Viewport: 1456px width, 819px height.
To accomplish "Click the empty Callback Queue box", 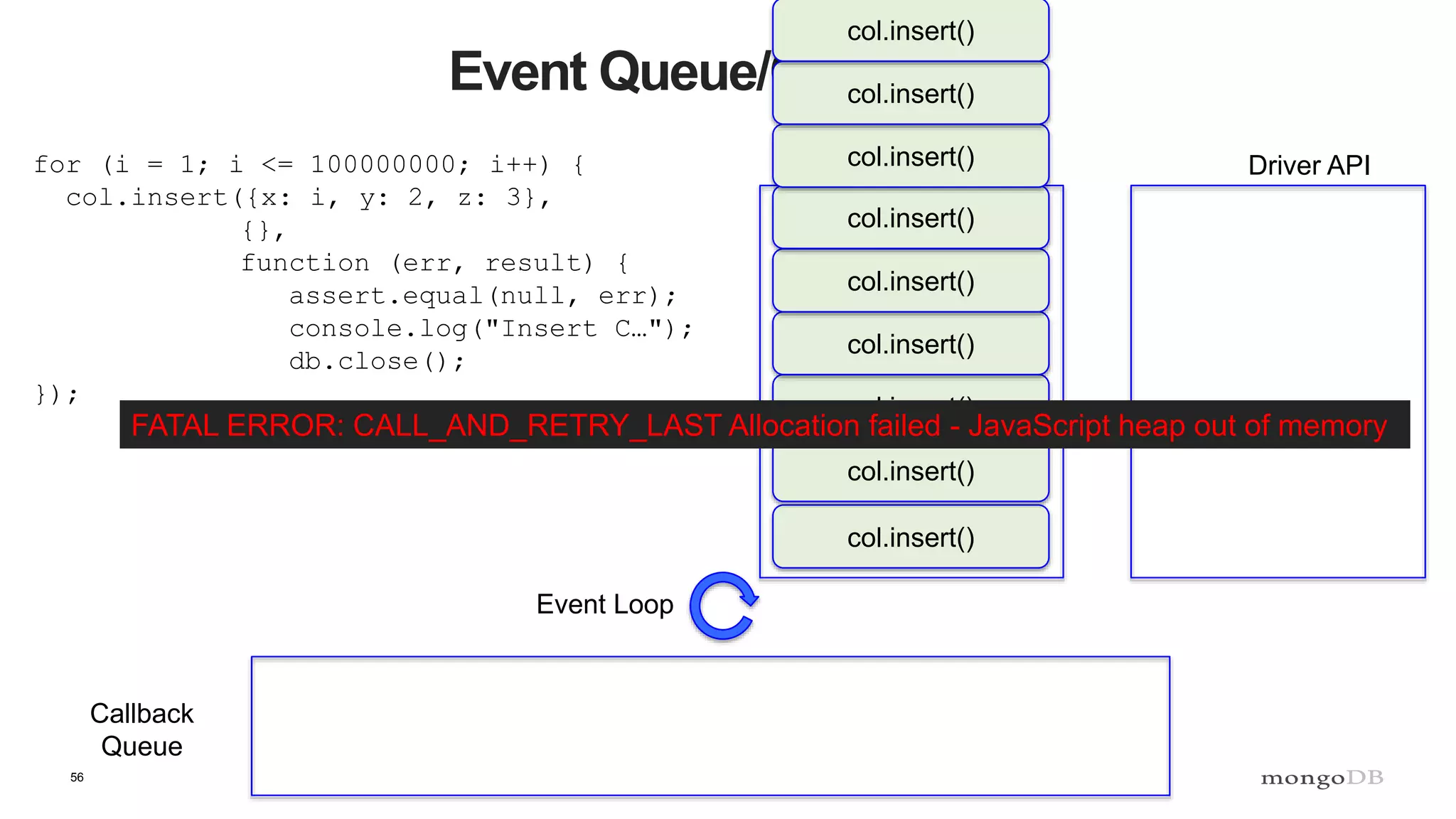I will (710, 725).
